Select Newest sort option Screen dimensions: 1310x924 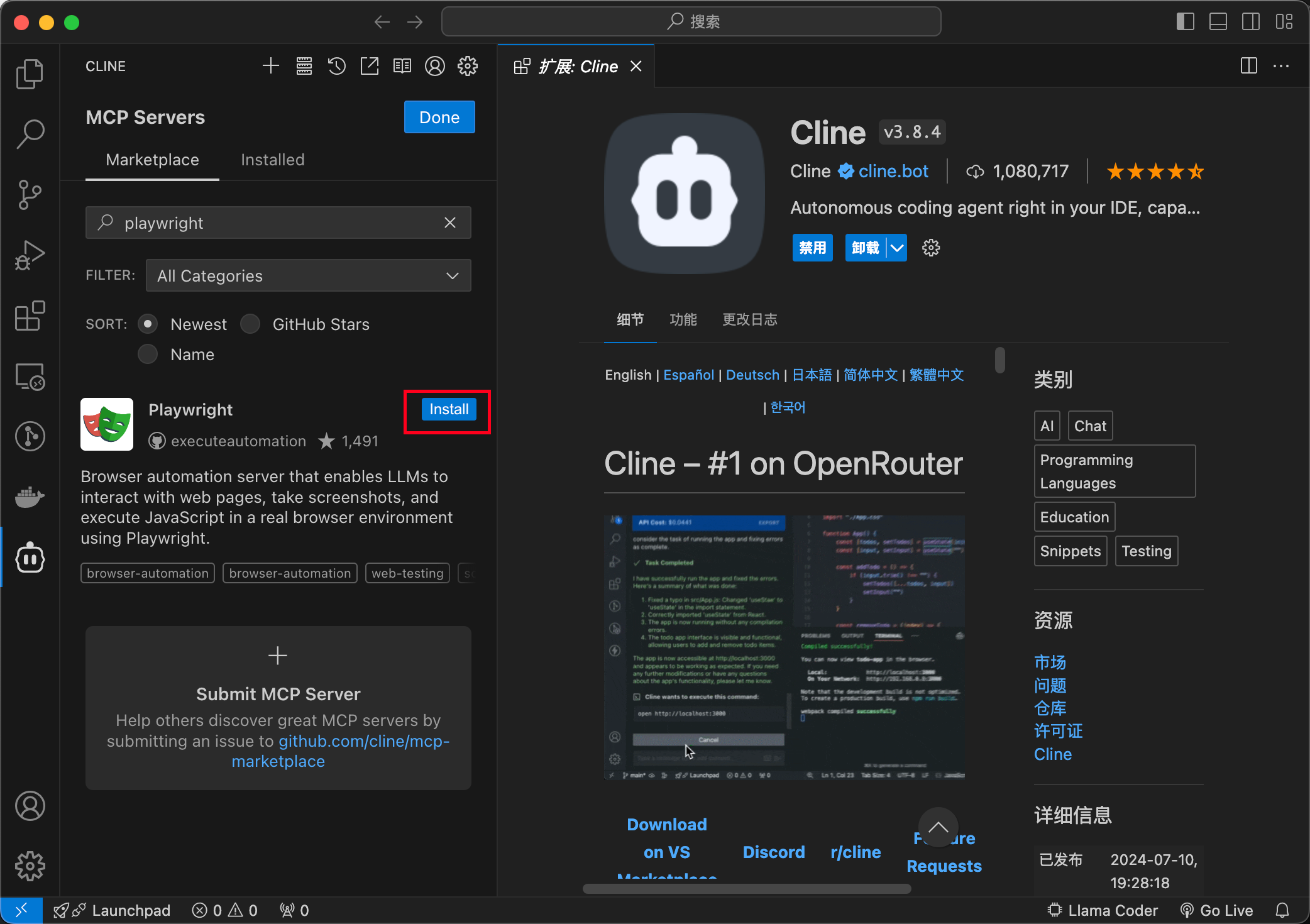(148, 324)
